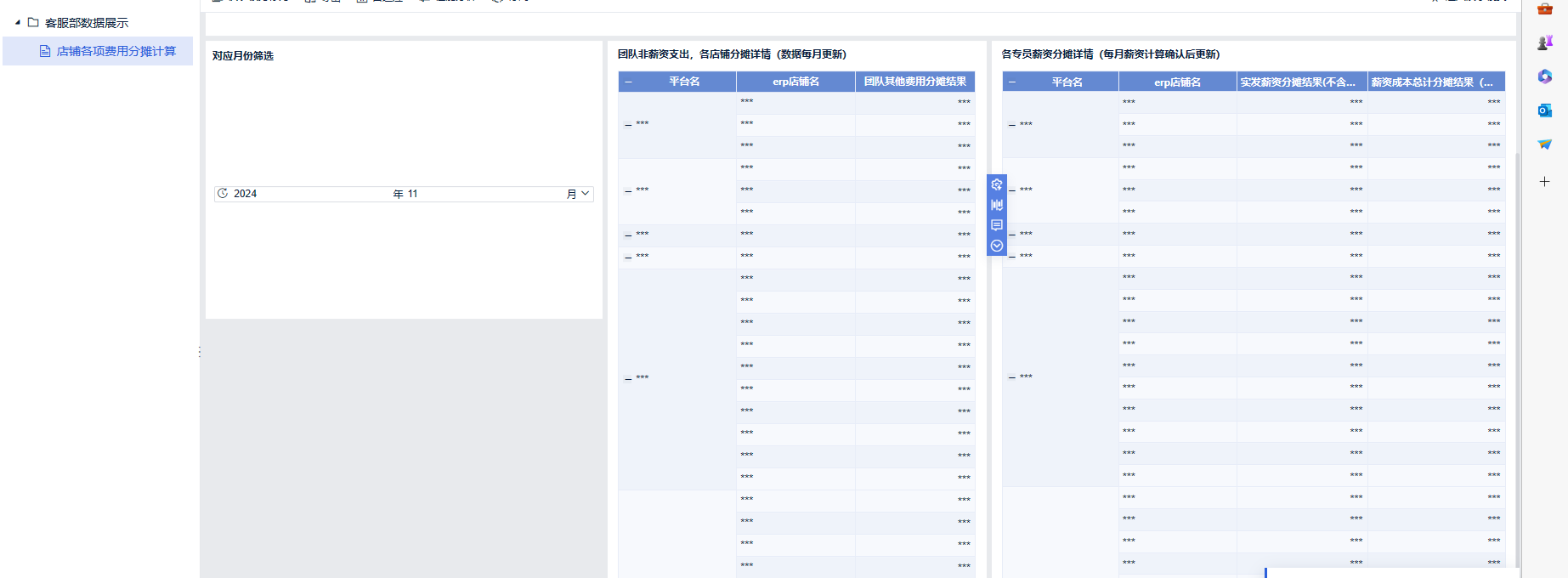
Task: Open the Edge sidebar toolbox icon
Action: pyautogui.click(x=1545, y=8)
